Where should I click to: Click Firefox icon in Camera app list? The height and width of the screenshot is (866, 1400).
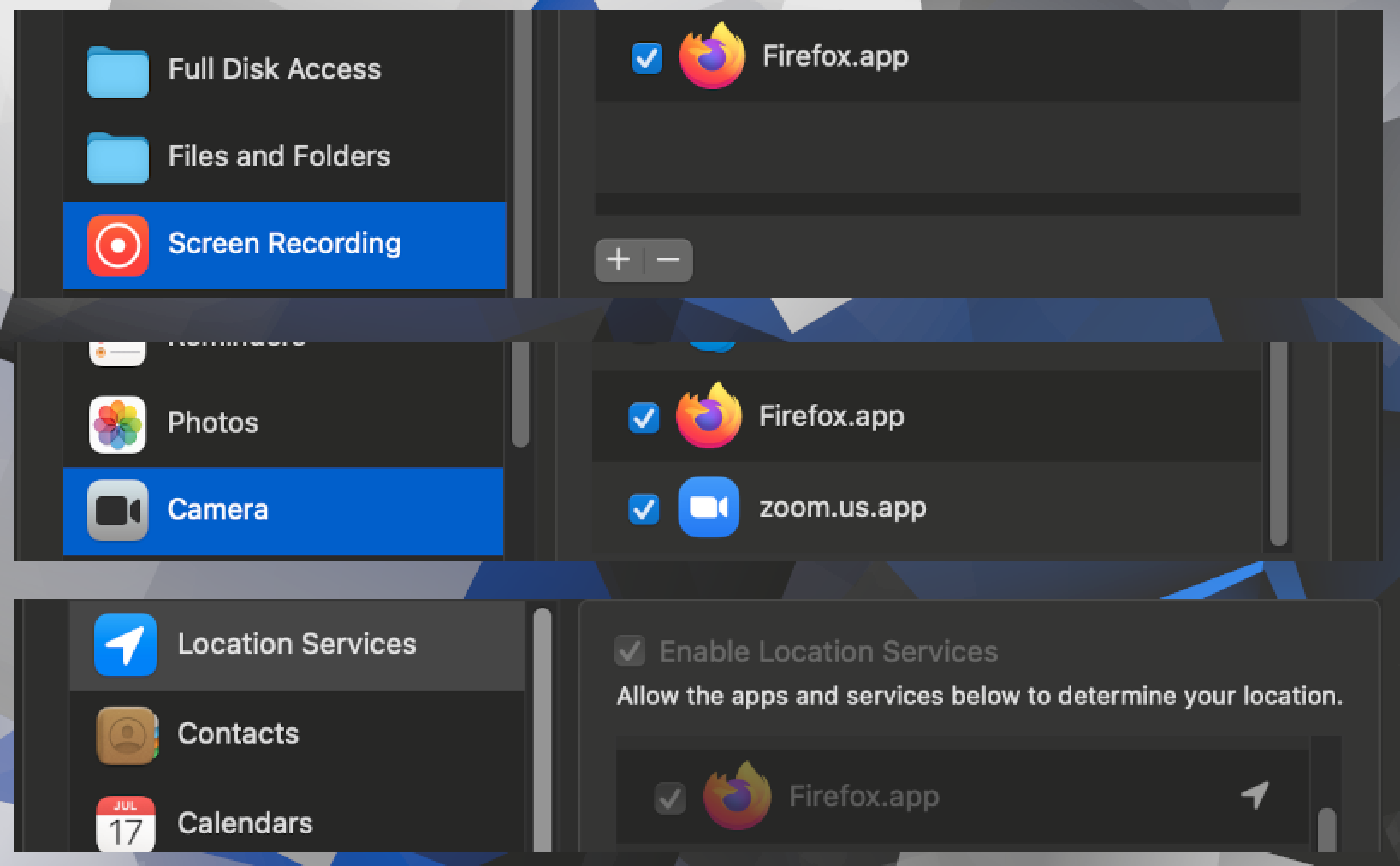click(709, 416)
